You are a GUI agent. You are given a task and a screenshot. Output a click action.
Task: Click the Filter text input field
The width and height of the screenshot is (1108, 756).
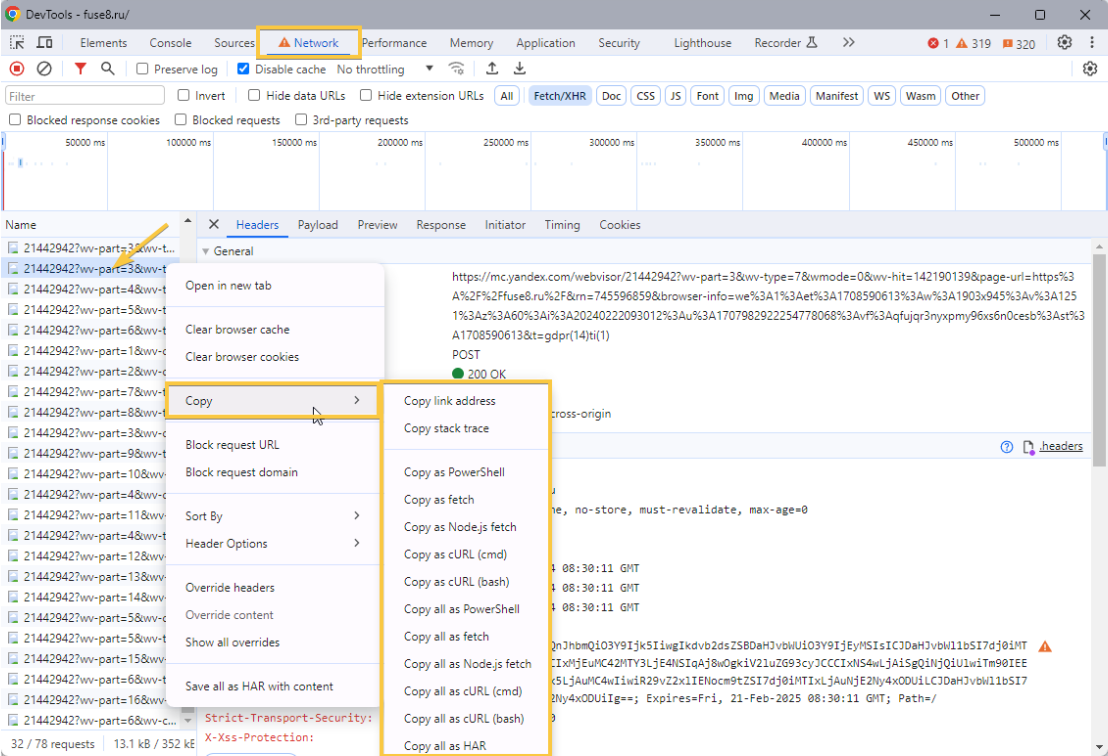(x=85, y=96)
